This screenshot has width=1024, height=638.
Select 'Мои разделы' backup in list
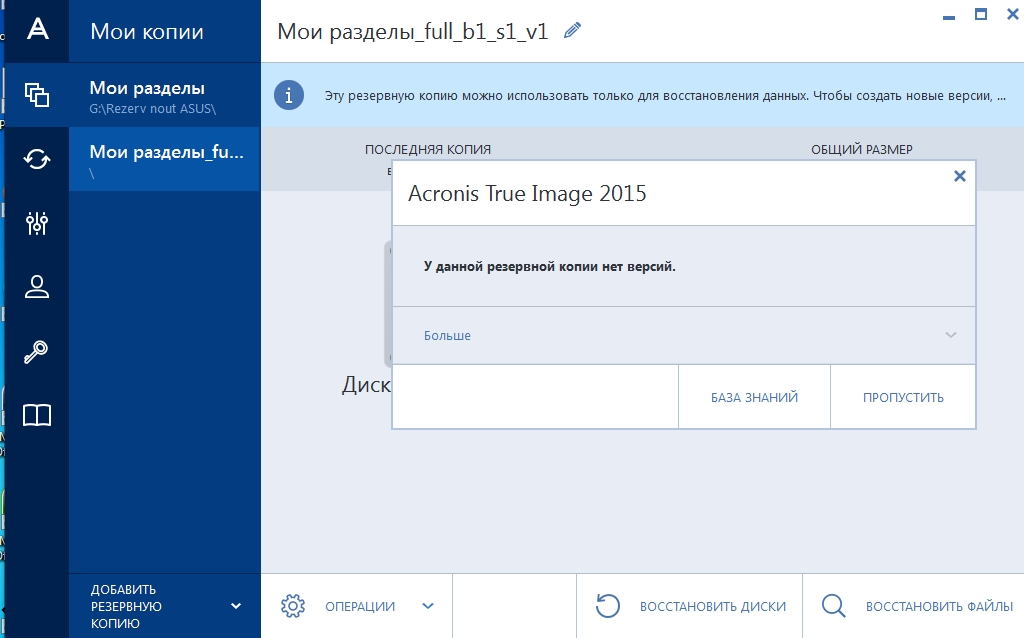tap(165, 95)
